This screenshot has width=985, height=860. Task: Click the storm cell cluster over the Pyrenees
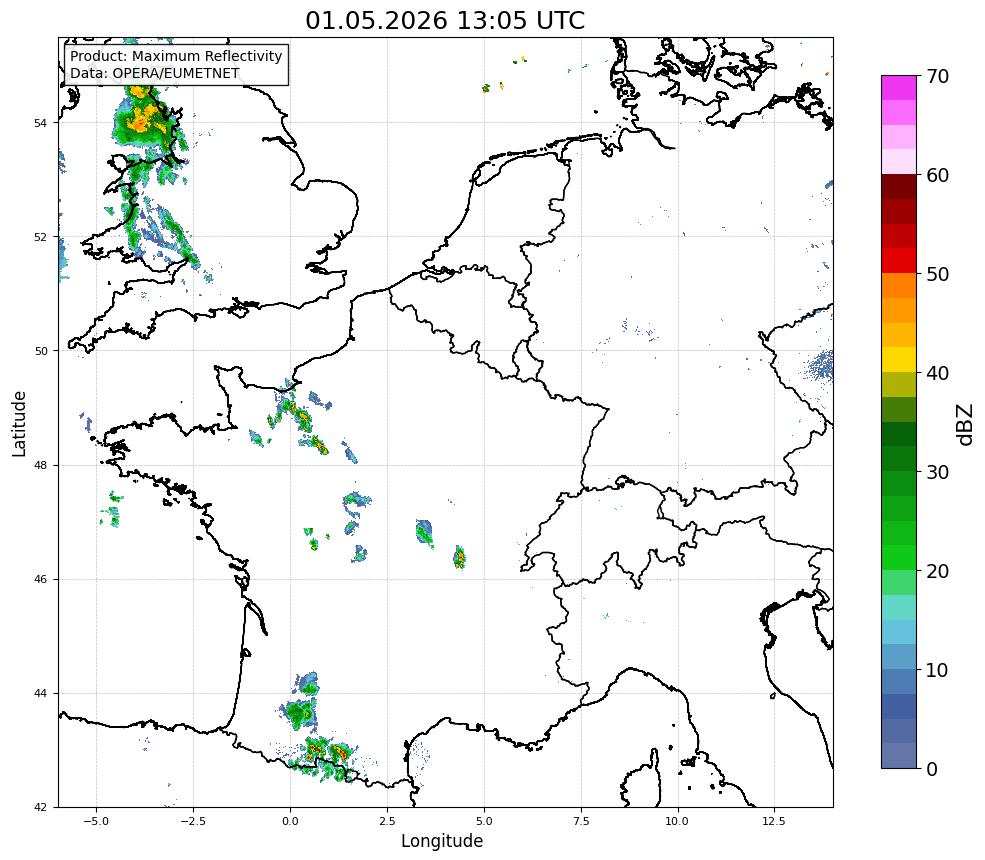325,758
